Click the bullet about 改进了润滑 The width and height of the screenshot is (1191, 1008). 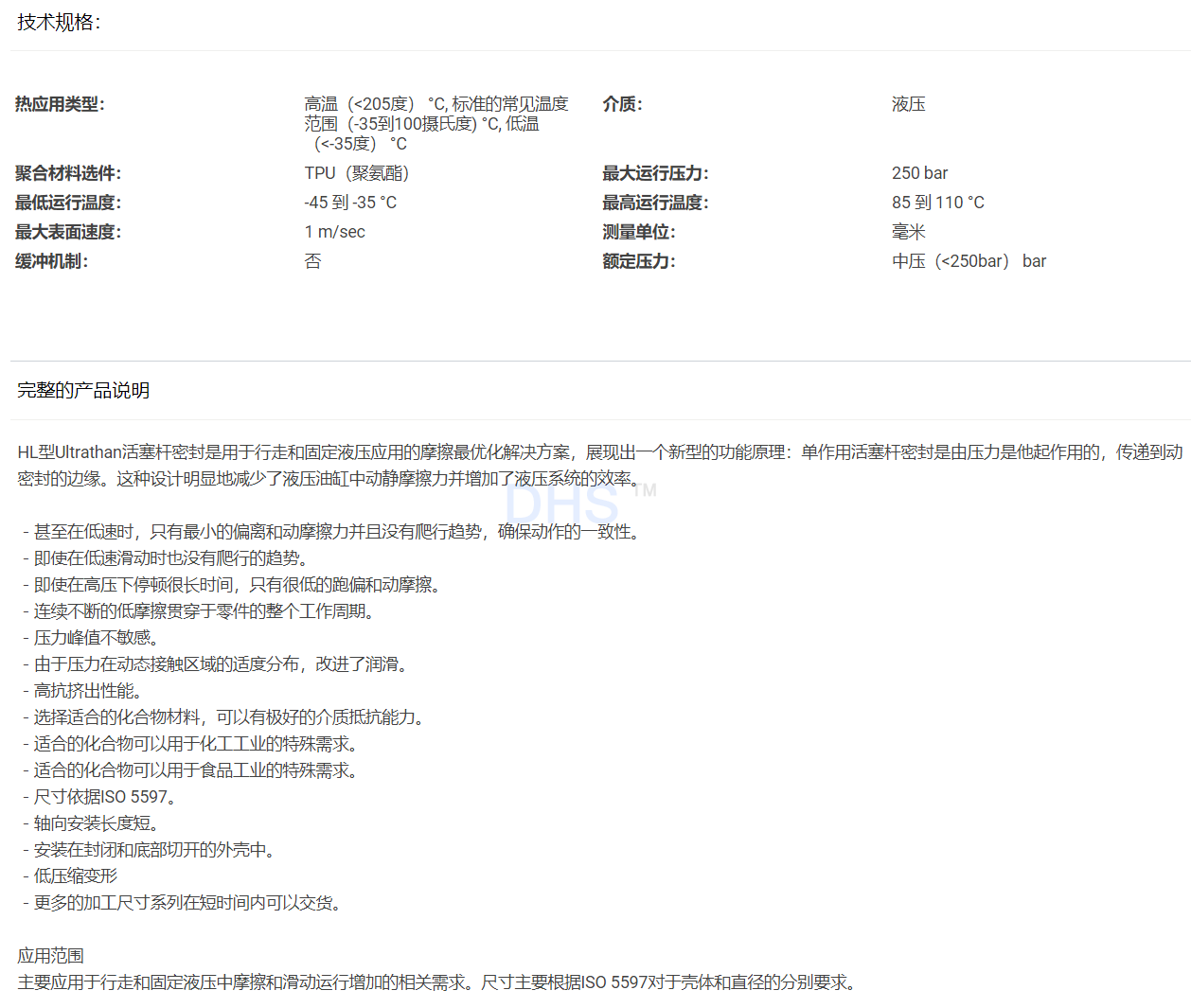coord(218,664)
